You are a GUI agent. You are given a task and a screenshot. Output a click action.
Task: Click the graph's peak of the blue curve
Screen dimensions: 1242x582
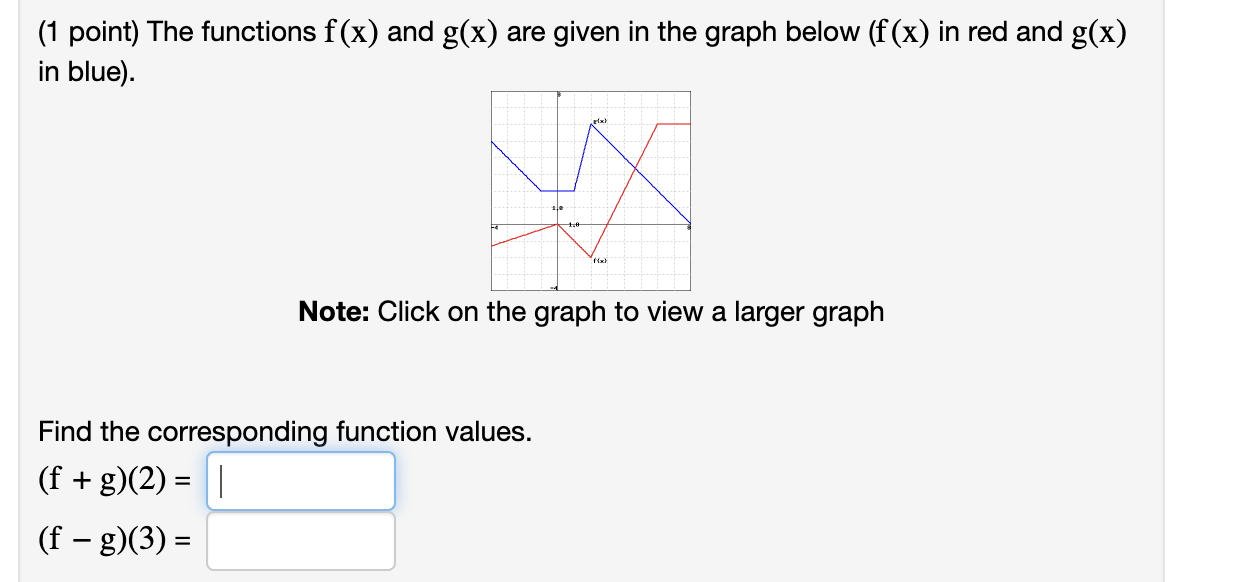(591, 125)
